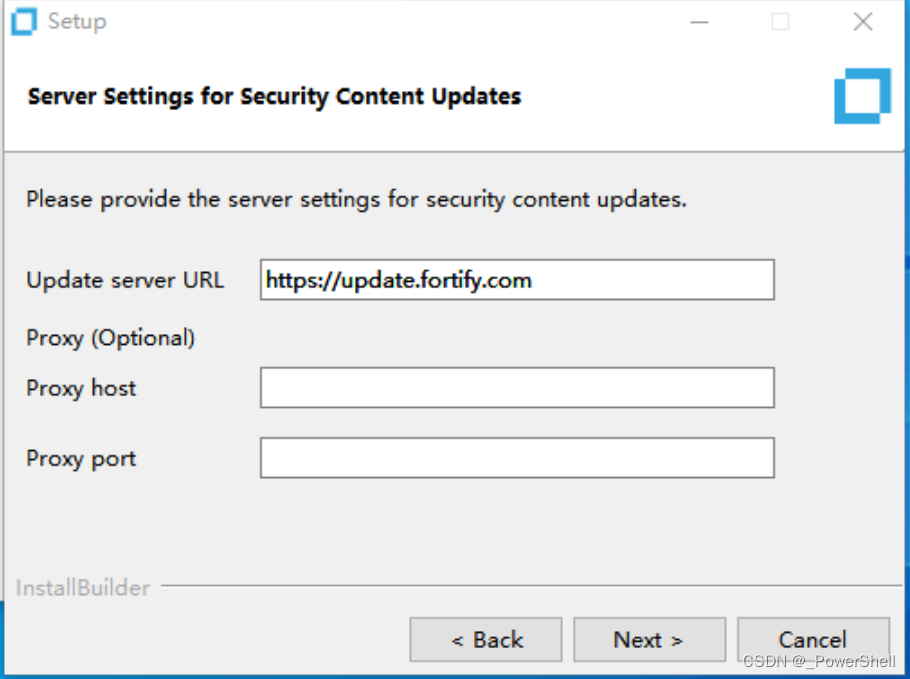Close the Setup window
The height and width of the screenshot is (679, 910).
tap(863, 22)
